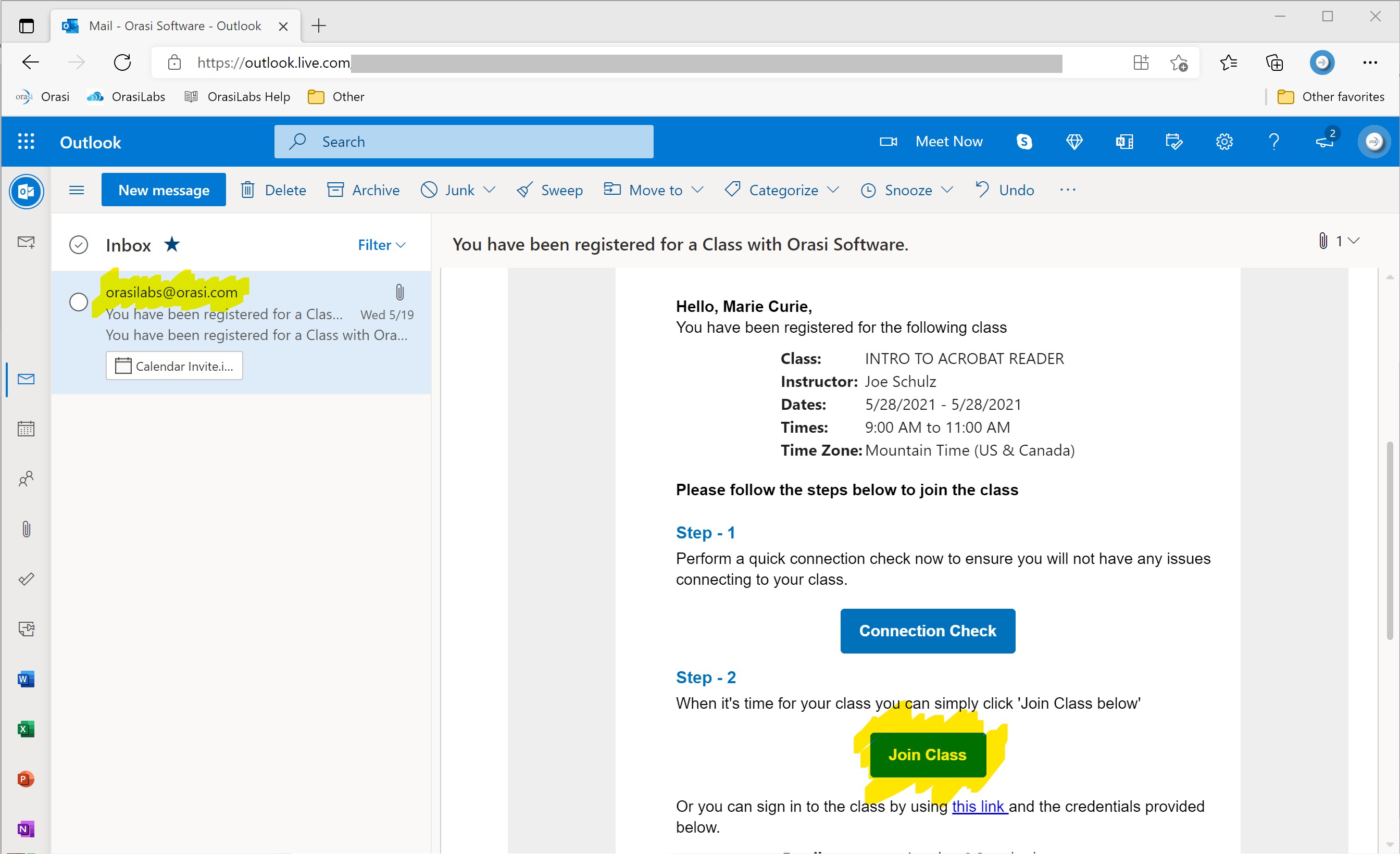This screenshot has height=854, width=1400.
Task: Click the browser refresh button
Action: [122, 62]
